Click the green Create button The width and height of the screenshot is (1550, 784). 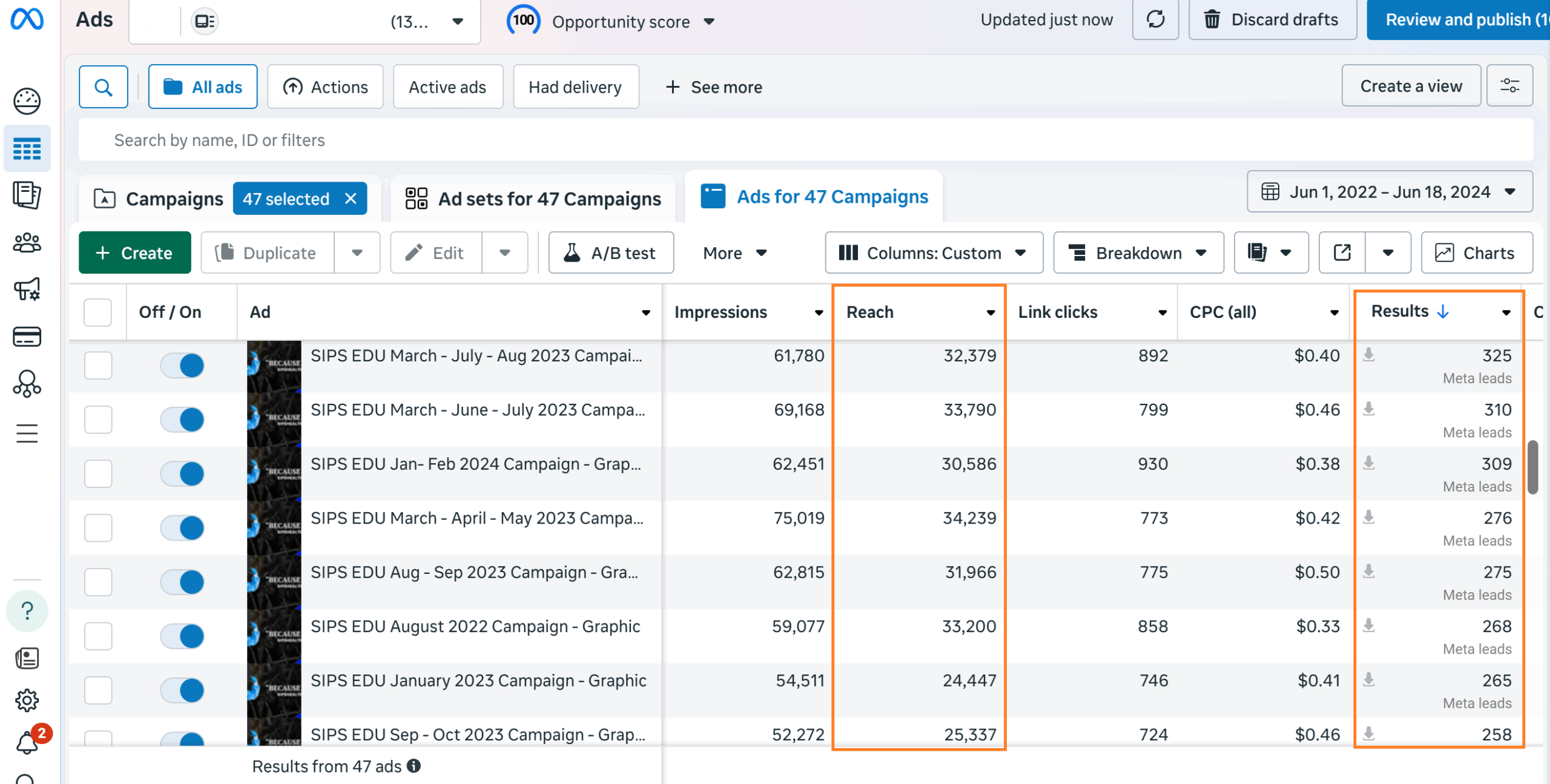(x=134, y=252)
